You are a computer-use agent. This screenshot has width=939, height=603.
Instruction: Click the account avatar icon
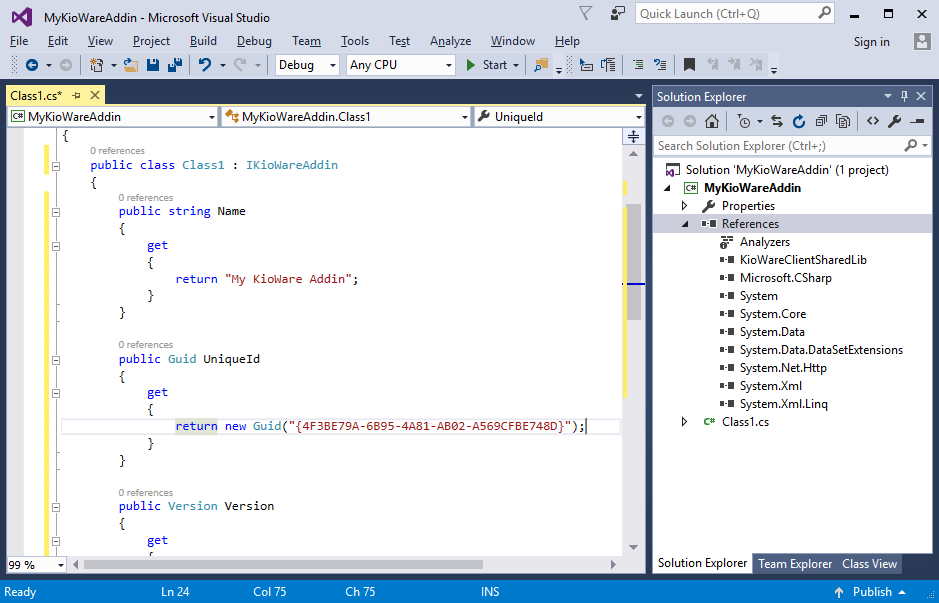tap(922, 41)
